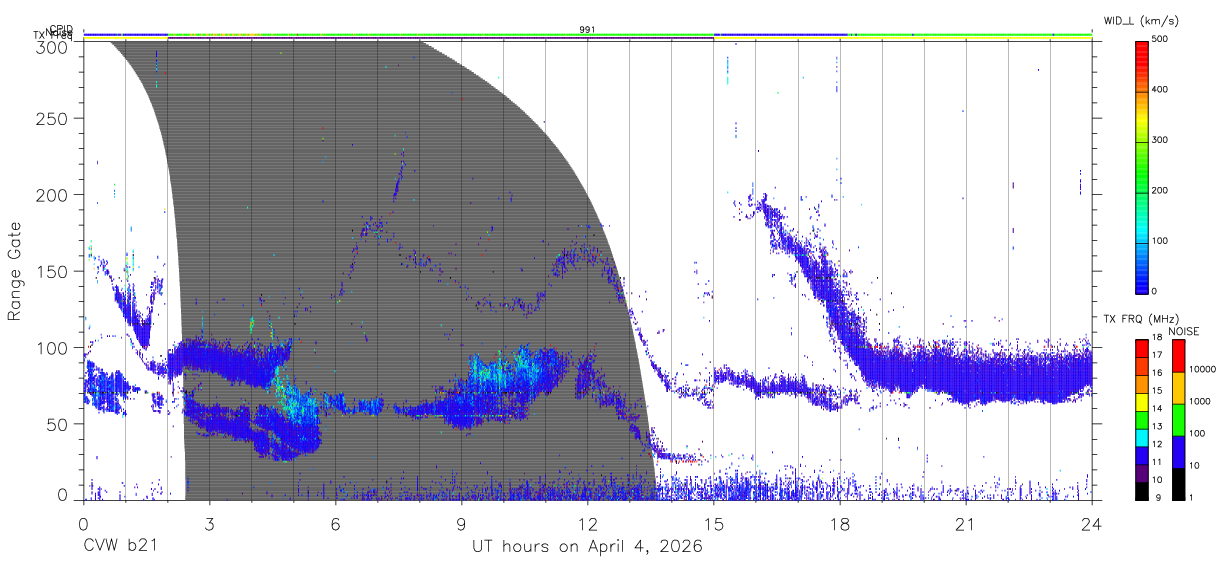Click the 6 tick on UT hours axis
The height and width of the screenshot is (567, 1228).
(x=335, y=523)
